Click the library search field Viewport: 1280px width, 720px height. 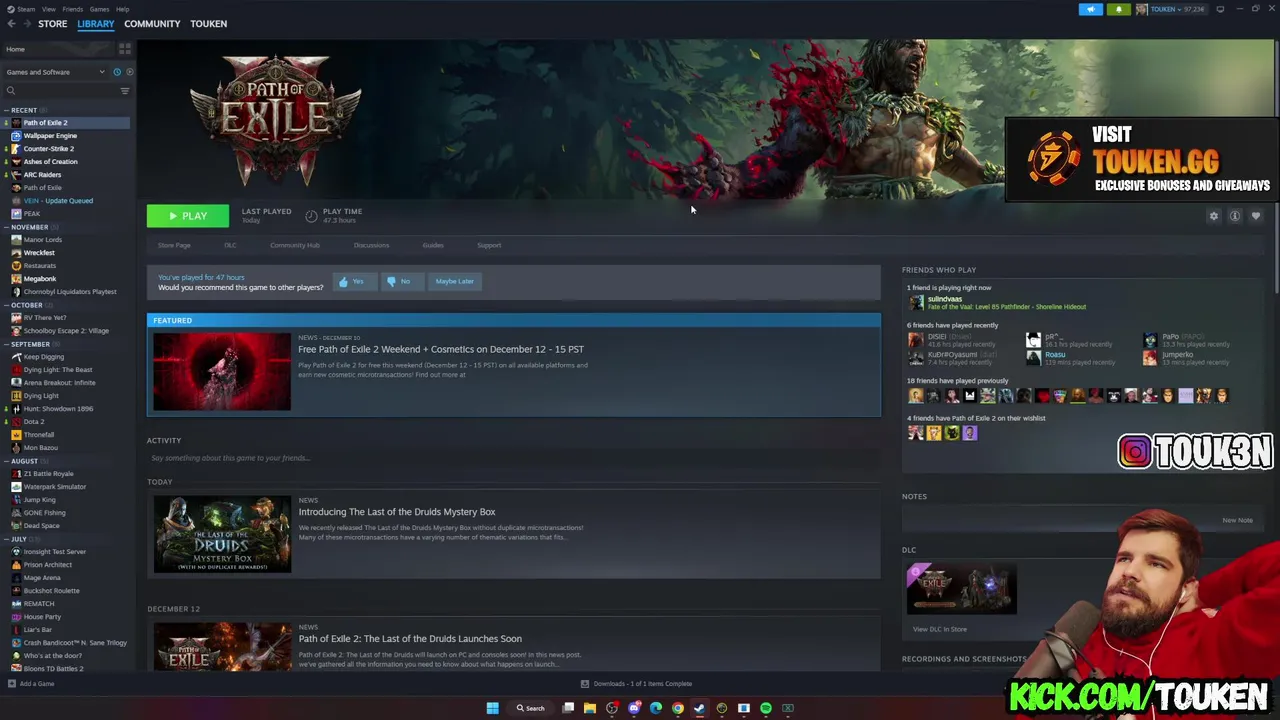60,91
